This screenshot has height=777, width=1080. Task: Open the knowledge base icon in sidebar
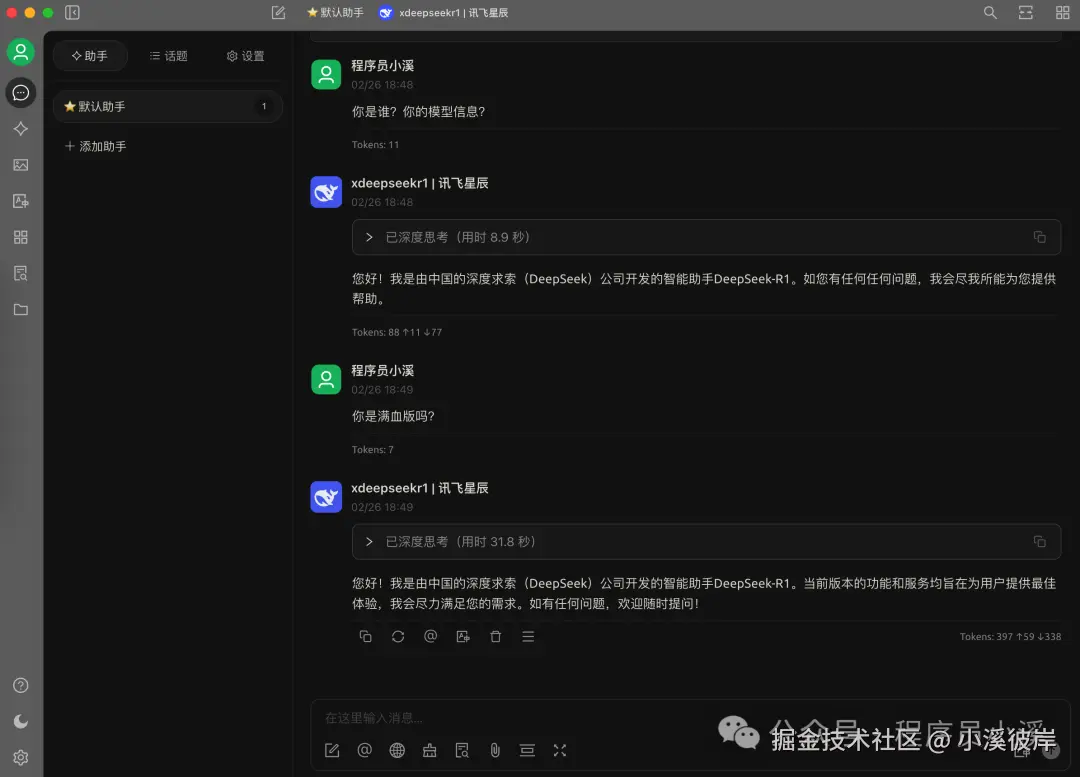21,273
